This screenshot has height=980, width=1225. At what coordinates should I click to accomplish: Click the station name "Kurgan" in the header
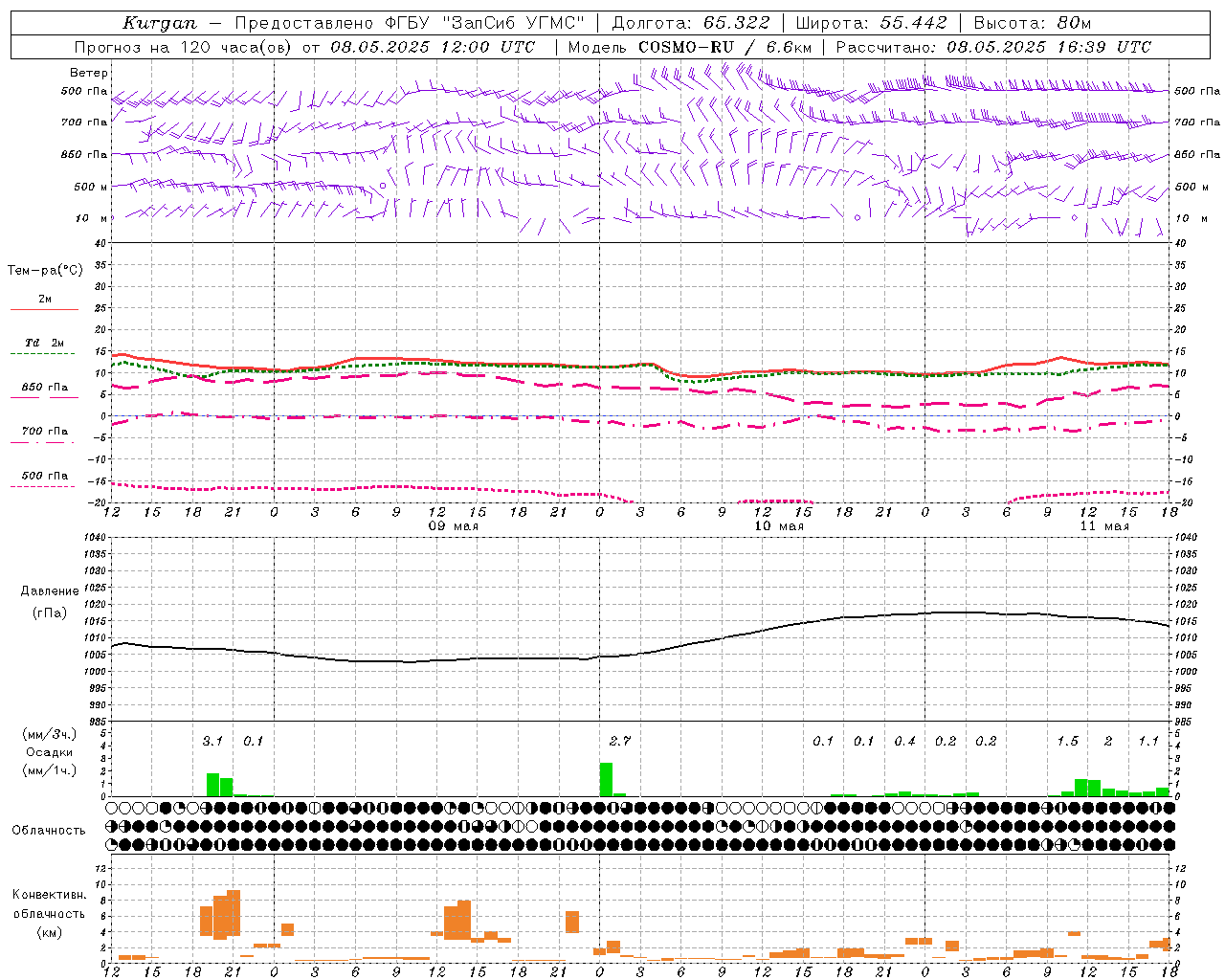(159, 23)
